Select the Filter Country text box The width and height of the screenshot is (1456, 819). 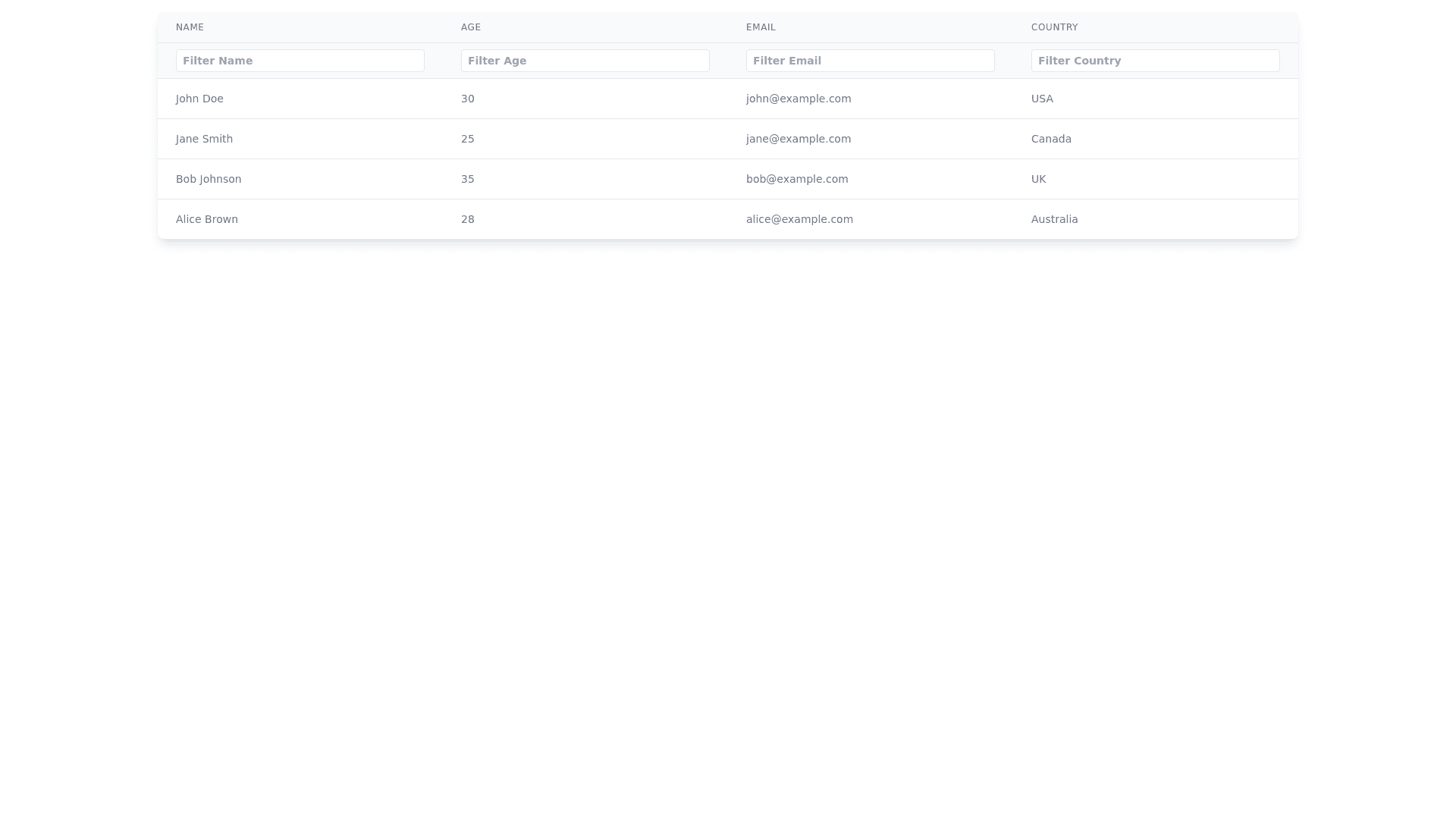coord(1155,61)
